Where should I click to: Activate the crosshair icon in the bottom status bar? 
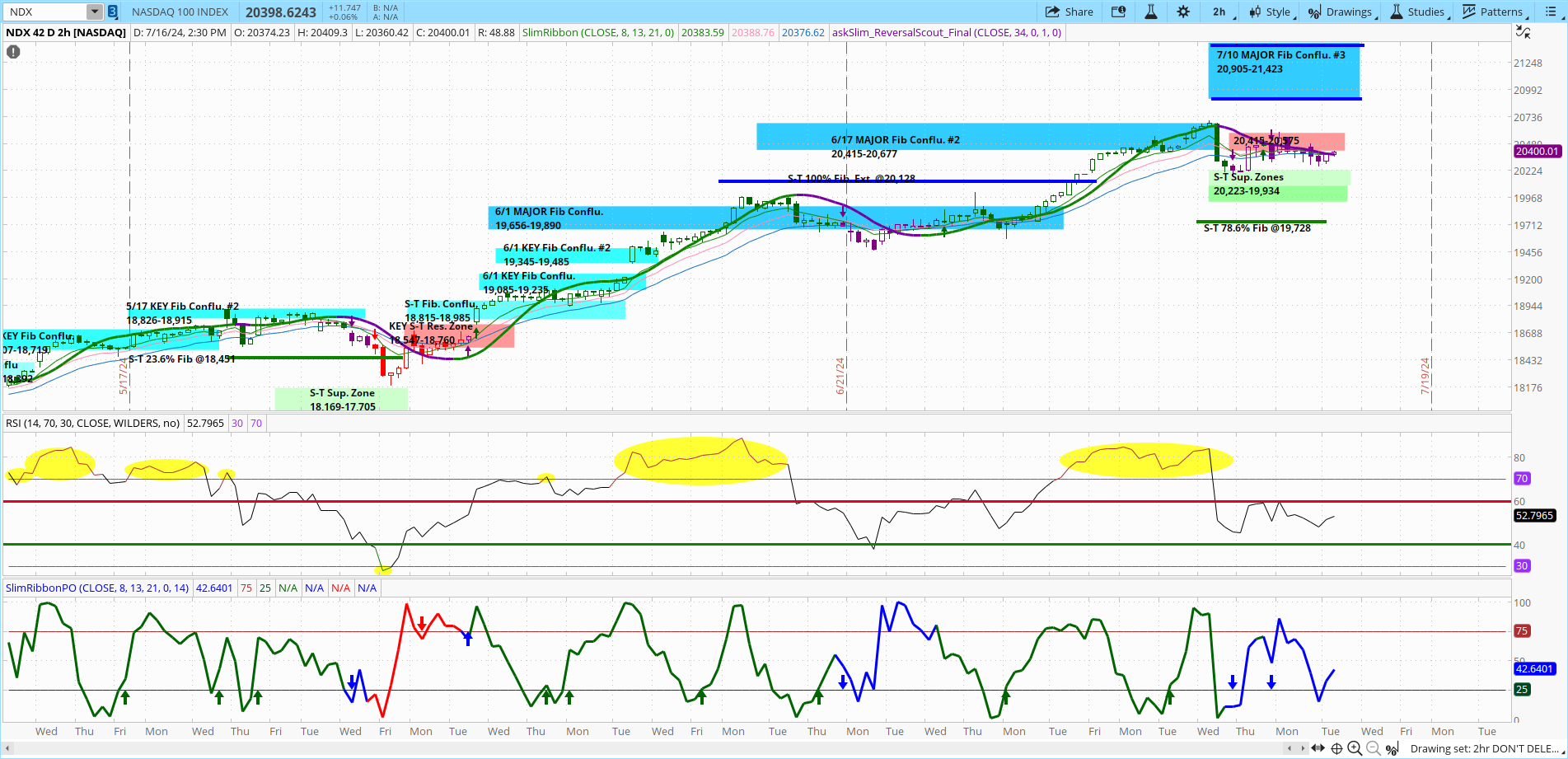(x=1336, y=748)
